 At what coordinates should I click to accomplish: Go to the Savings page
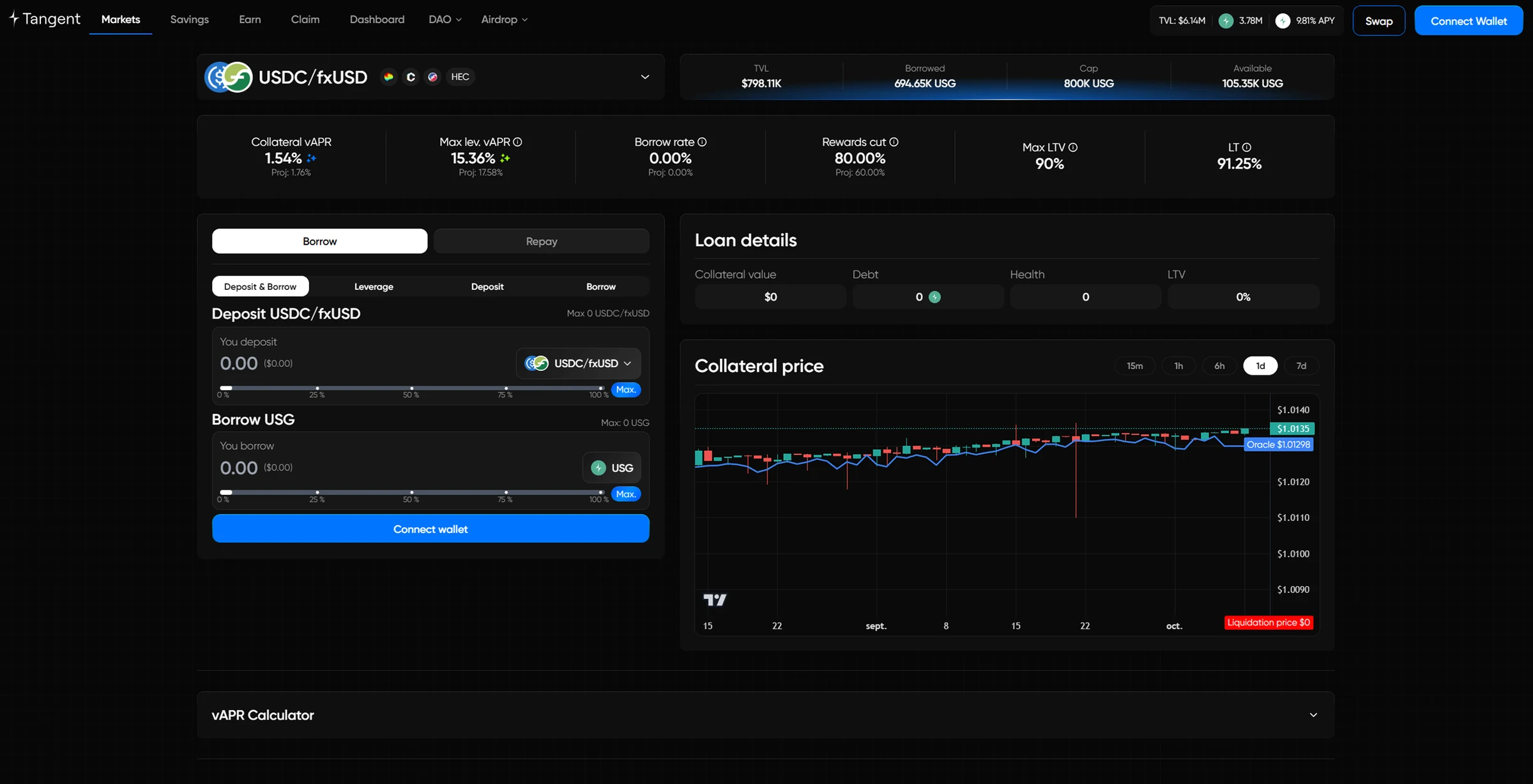point(190,20)
